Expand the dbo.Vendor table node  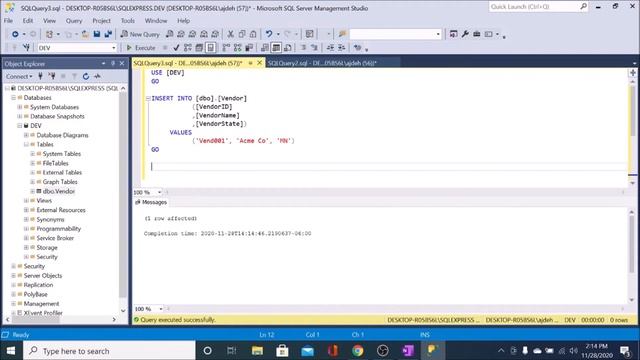coord(33,191)
